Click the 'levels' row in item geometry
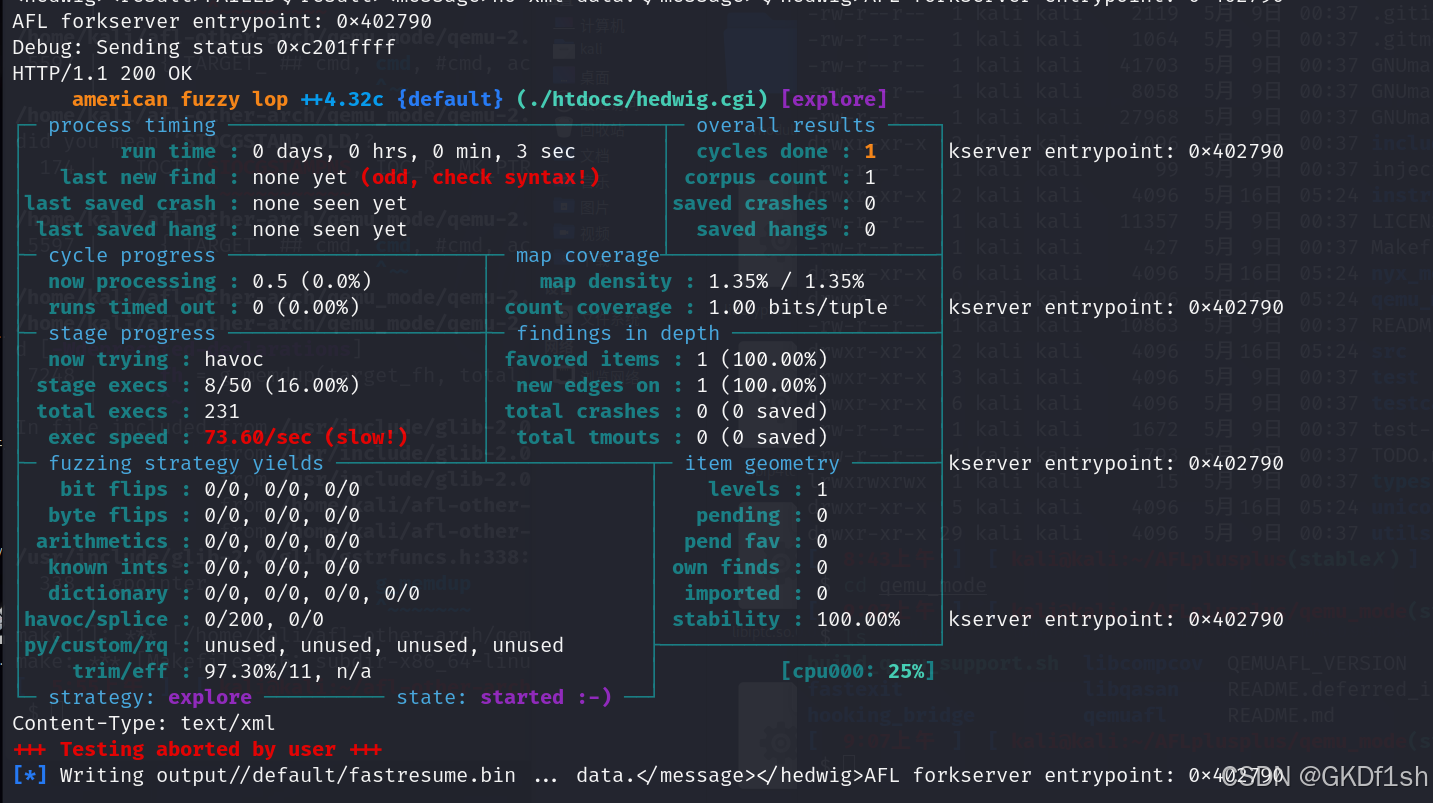Screen dimensions: 1433x803 768,489
